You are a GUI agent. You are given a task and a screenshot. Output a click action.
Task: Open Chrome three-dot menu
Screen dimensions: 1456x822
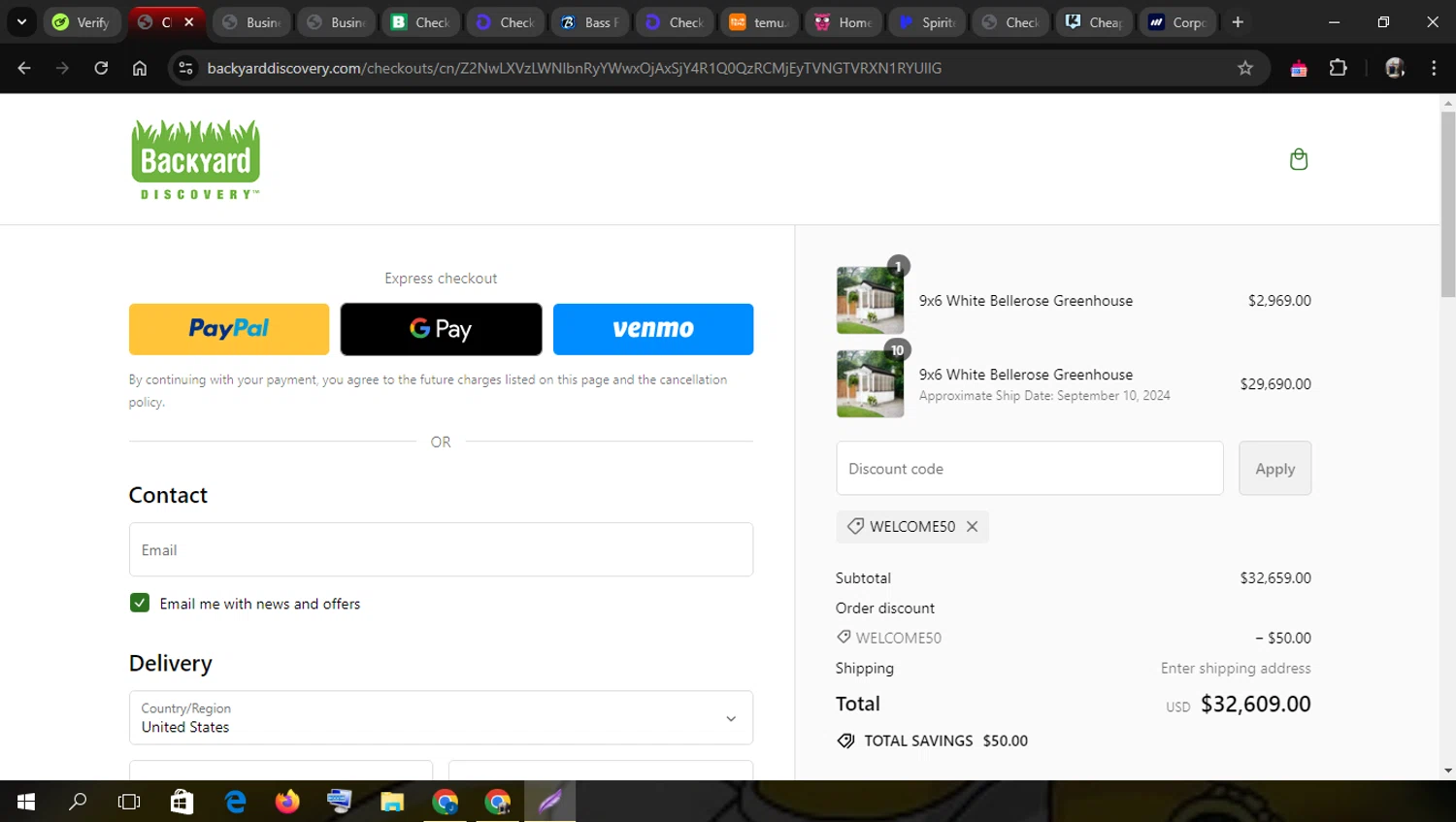[1434, 68]
